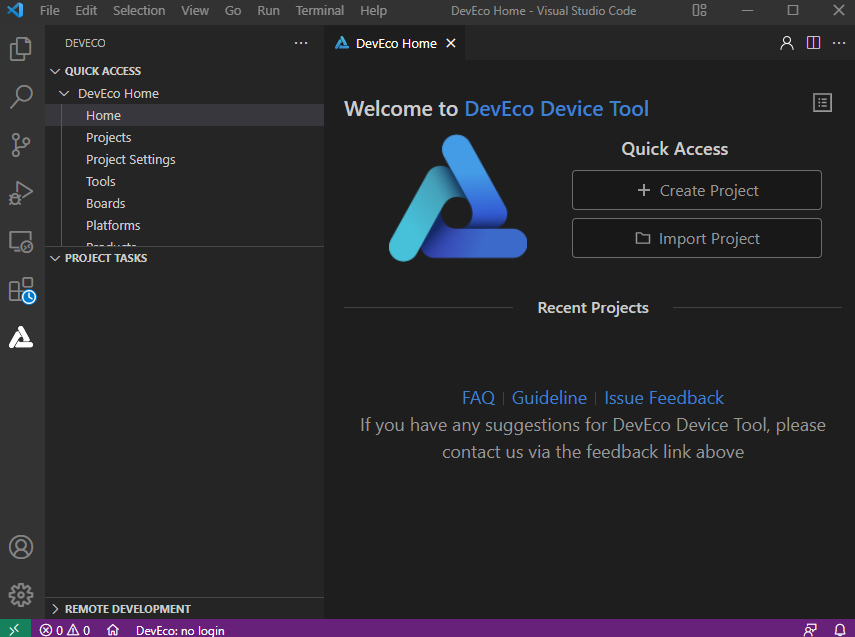Close the DevEco Home tab
The height and width of the screenshot is (637, 855).
point(451,43)
